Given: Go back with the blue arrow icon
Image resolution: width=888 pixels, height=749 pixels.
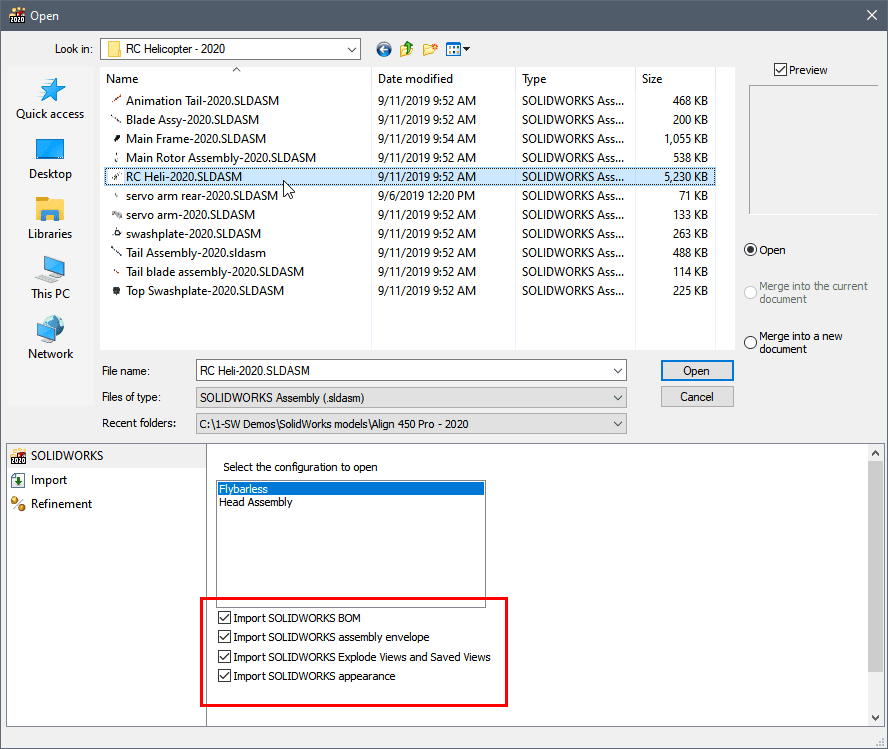Looking at the screenshot, I should (383, 50).
